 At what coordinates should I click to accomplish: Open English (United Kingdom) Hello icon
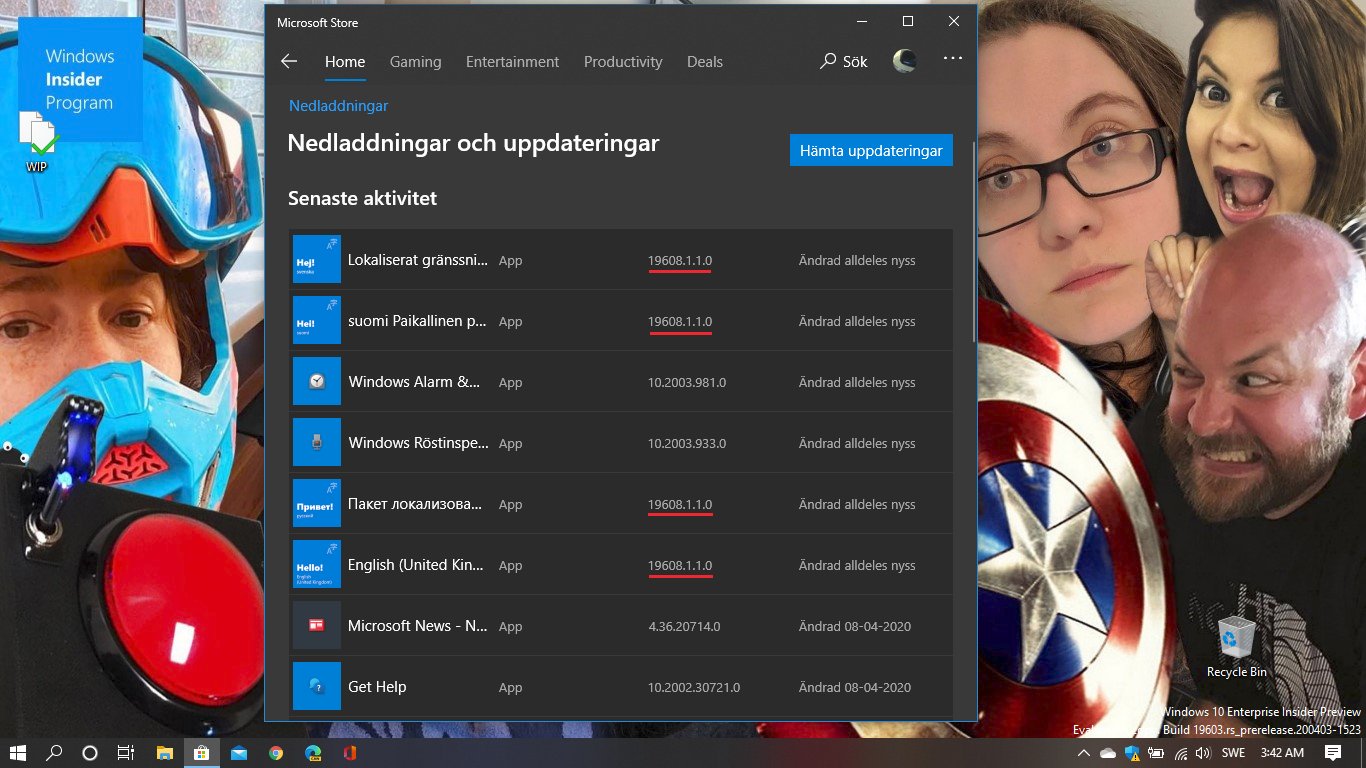316,565
